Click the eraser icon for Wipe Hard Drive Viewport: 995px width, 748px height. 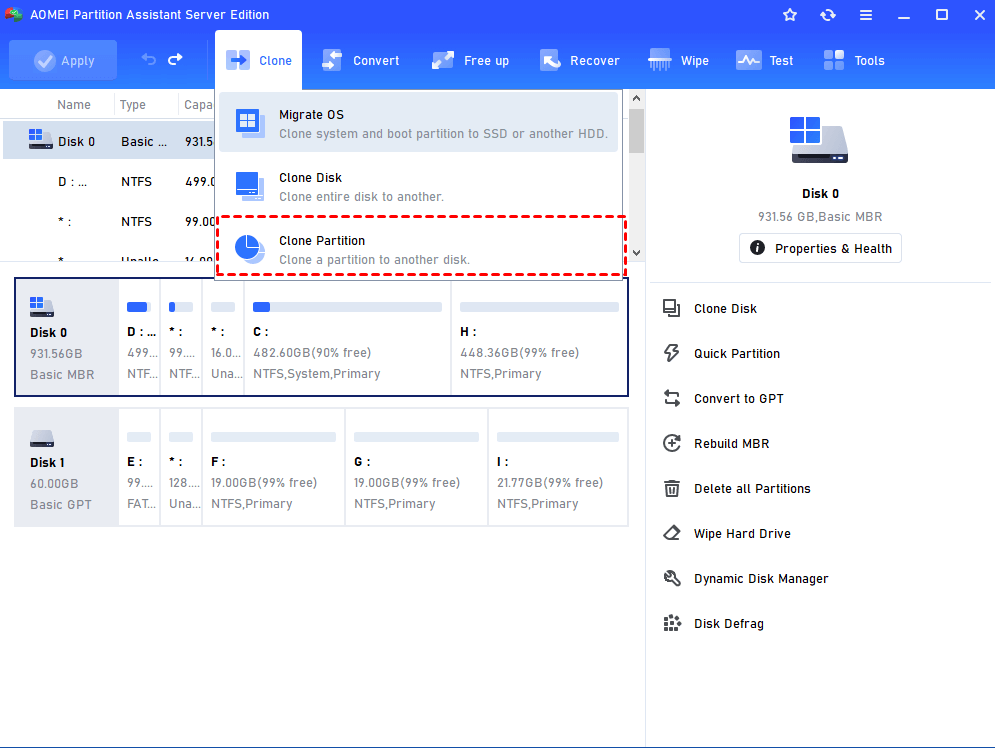[x=671, y=533]
